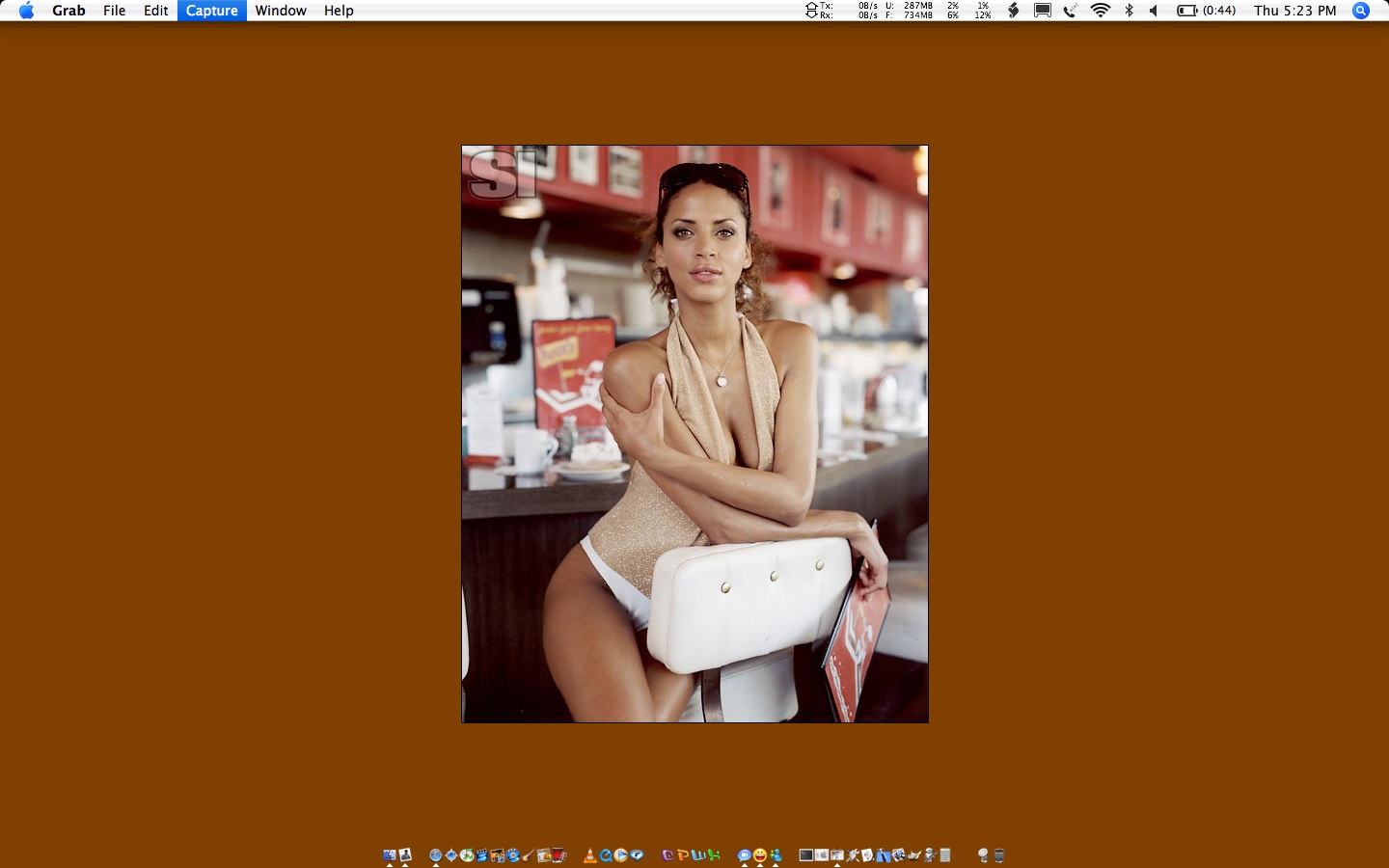The image size is (1389, 868).
Task: Open the battery status (0:44) menu
Action: (1206, 11)
